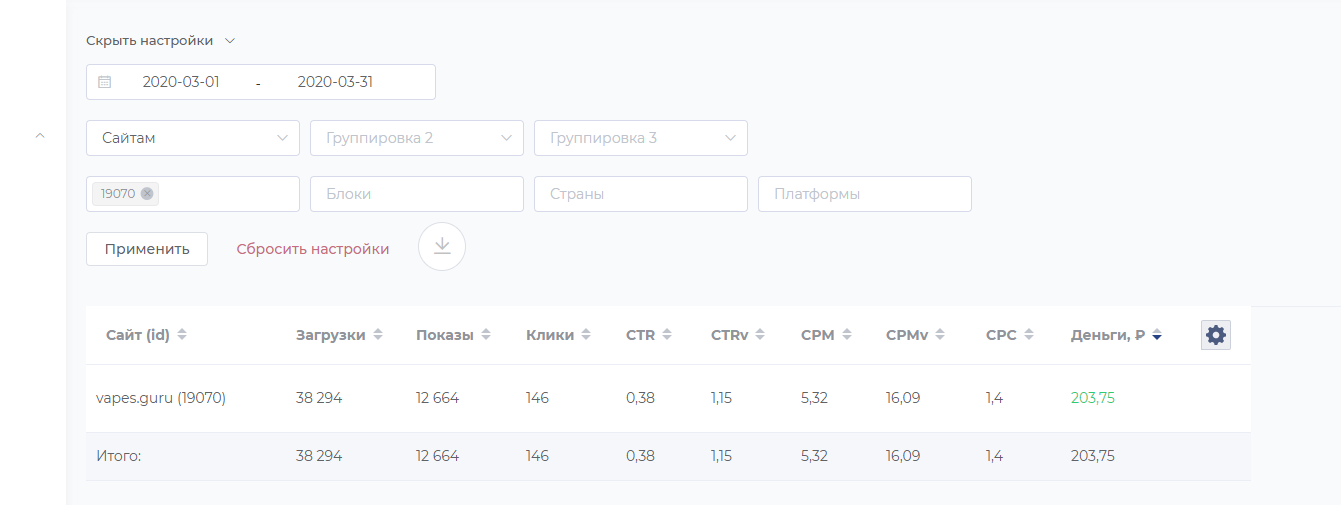Click the download report icon
Image resolution: width=1341 pixels, height=505 pixels.
click(442, 246)
